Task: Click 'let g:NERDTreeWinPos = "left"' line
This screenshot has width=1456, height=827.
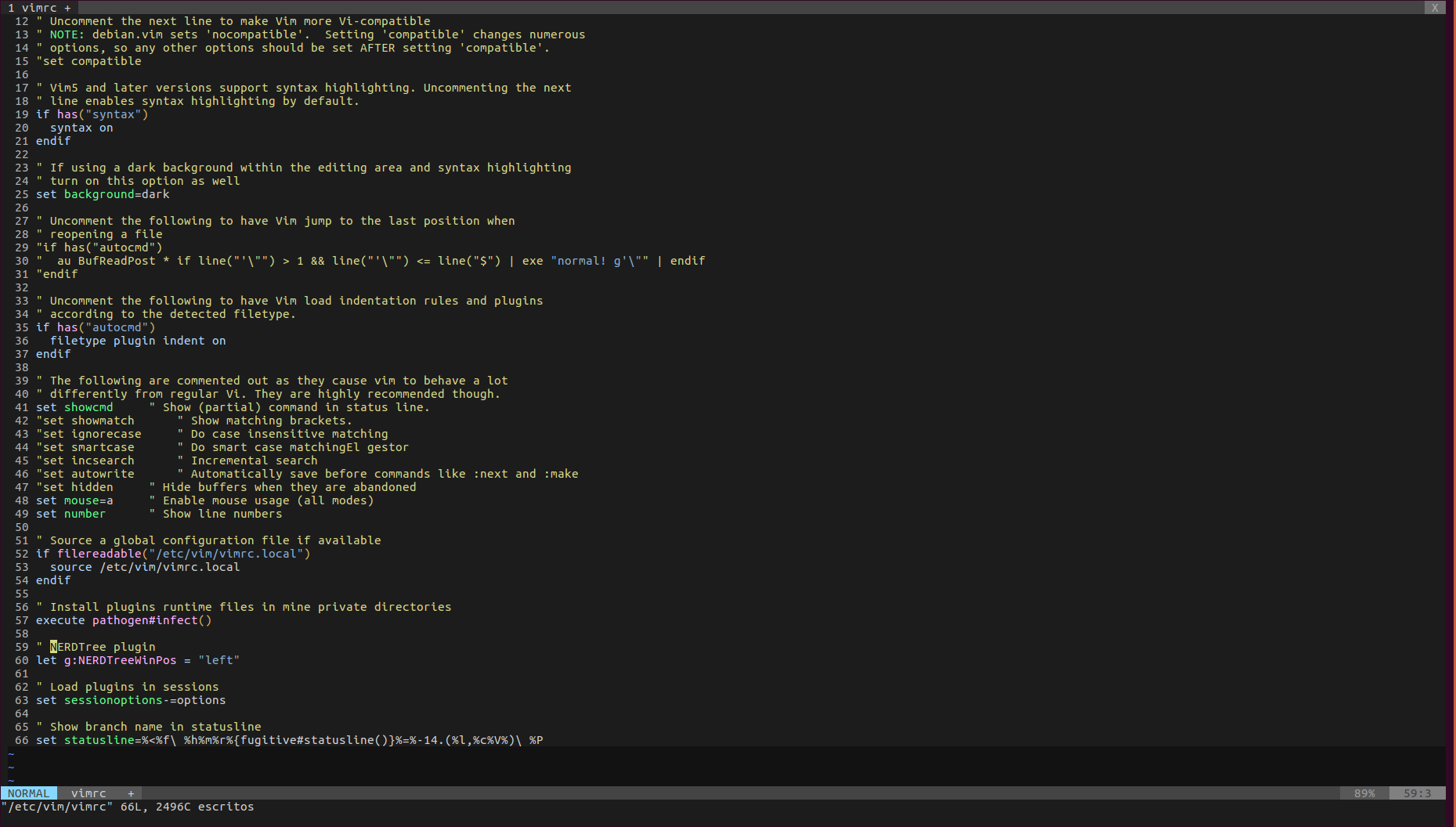Action: click(138, 660)
